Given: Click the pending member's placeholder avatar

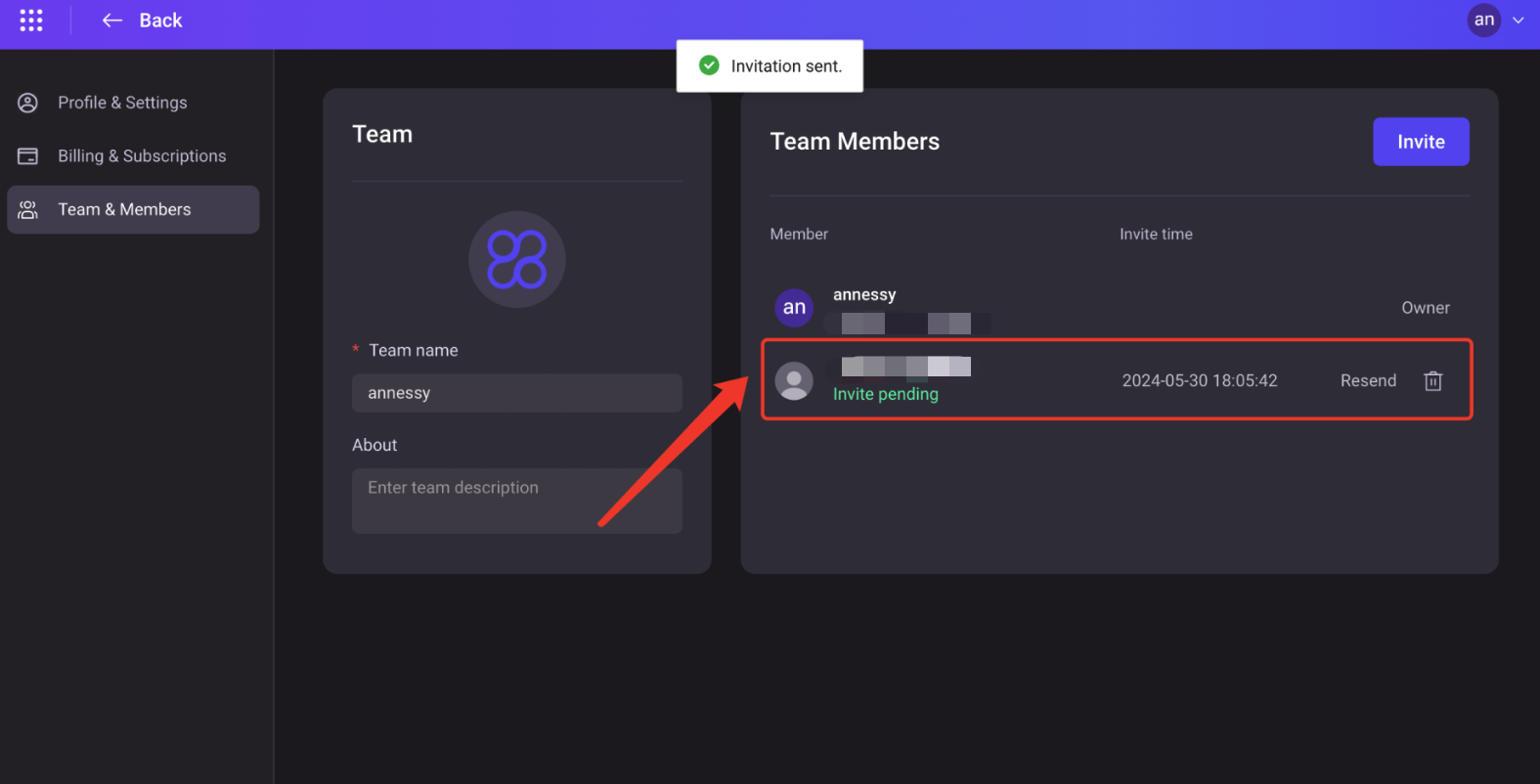Looking at the screenshot, I should [794, 381].
